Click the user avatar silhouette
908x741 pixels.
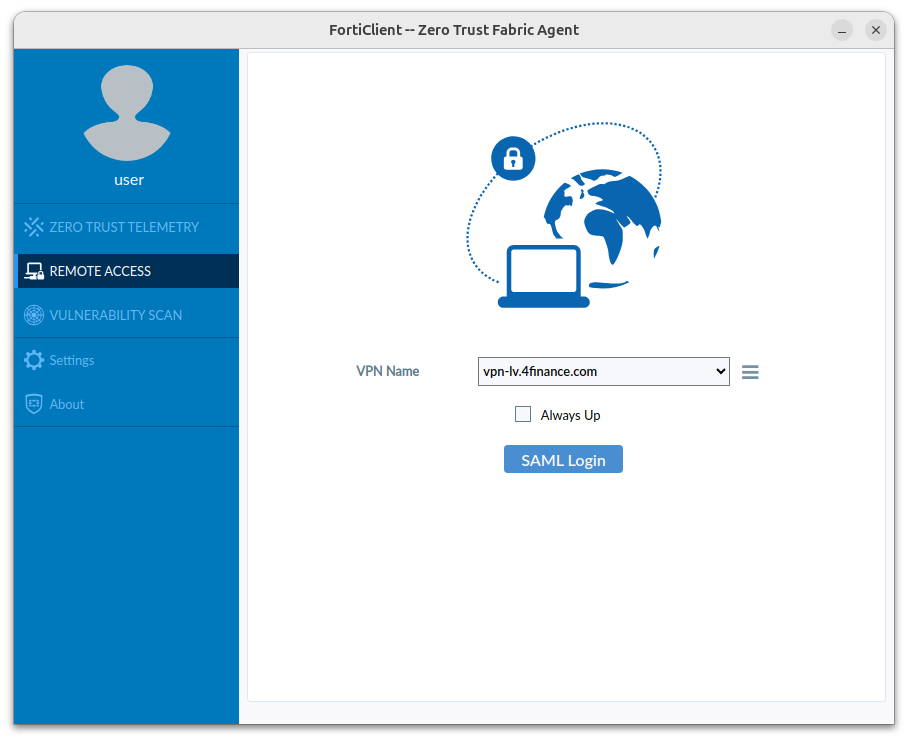tap(127, 113)
